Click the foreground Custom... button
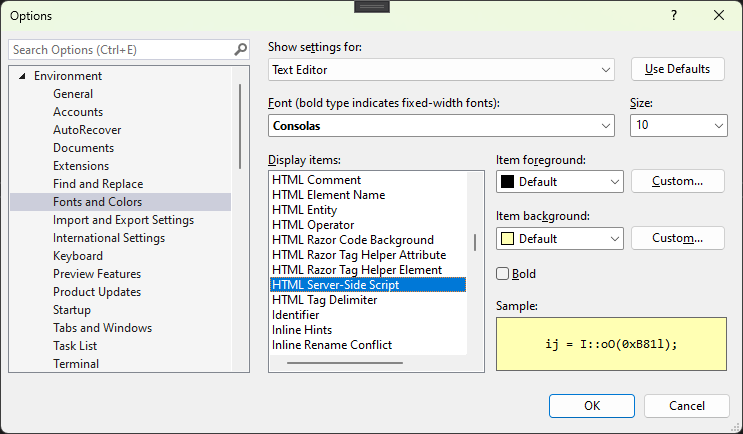Screen dimensions: 743x434 click(x=677, y=181)
